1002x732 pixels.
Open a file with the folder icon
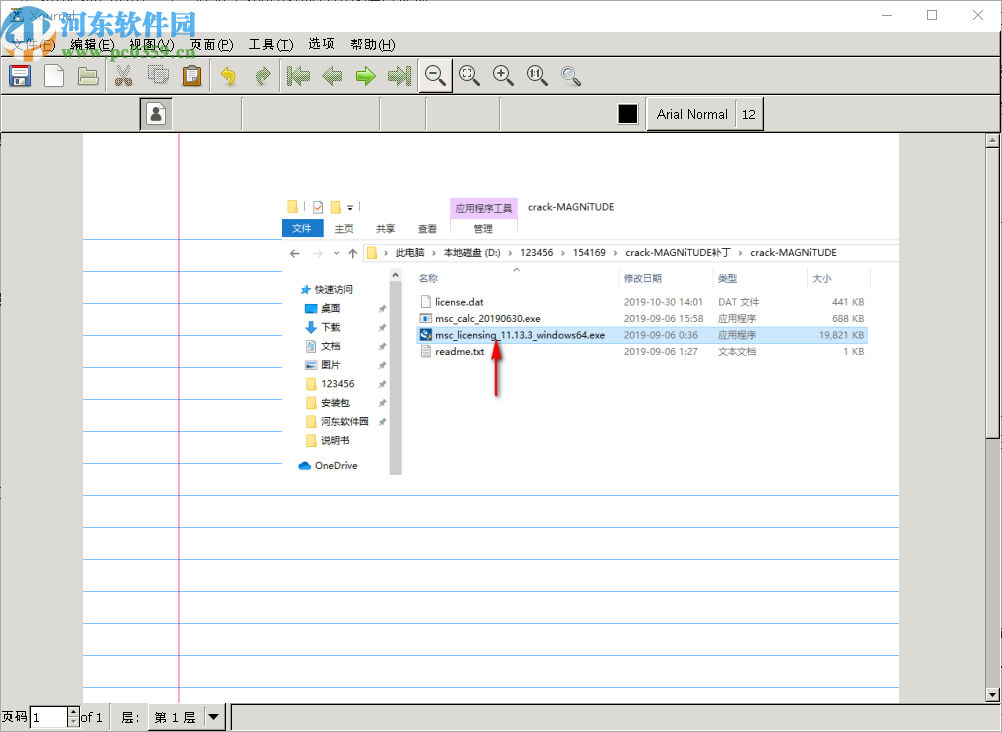[88, 76]
